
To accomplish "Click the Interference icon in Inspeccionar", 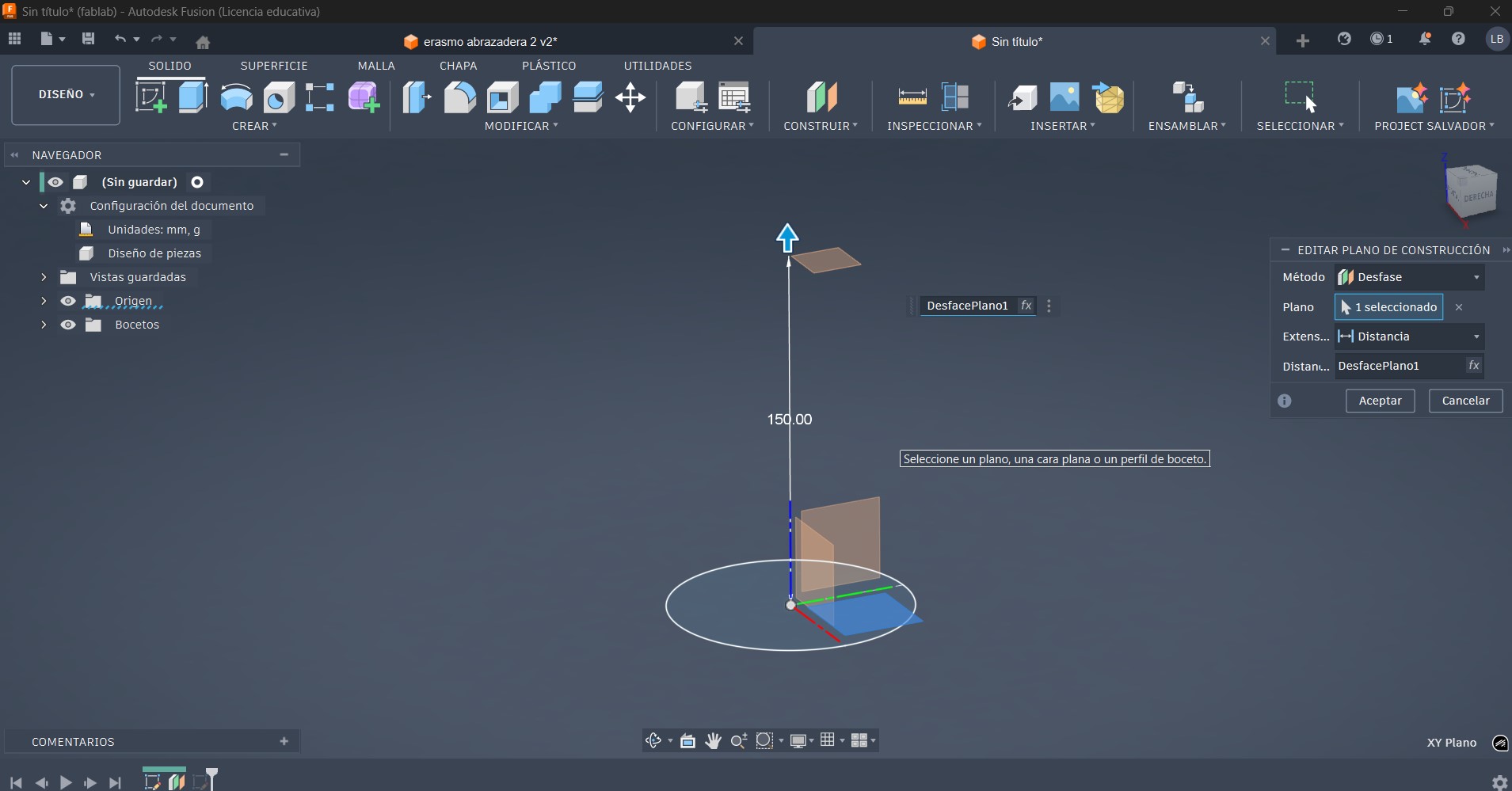I will click(955, 97).
